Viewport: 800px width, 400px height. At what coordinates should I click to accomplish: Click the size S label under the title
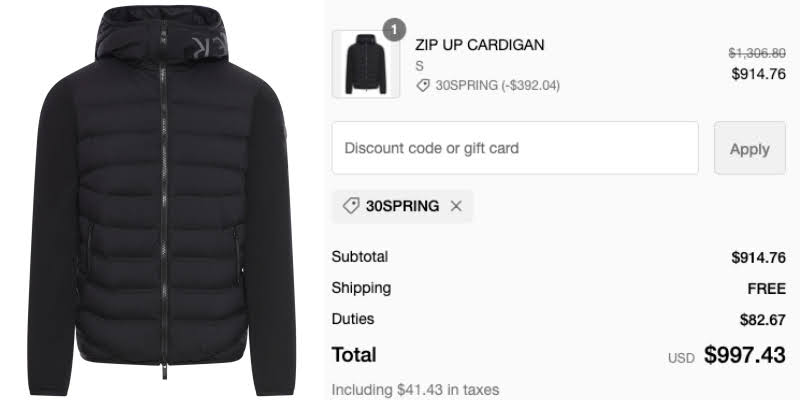click(419, 66)
